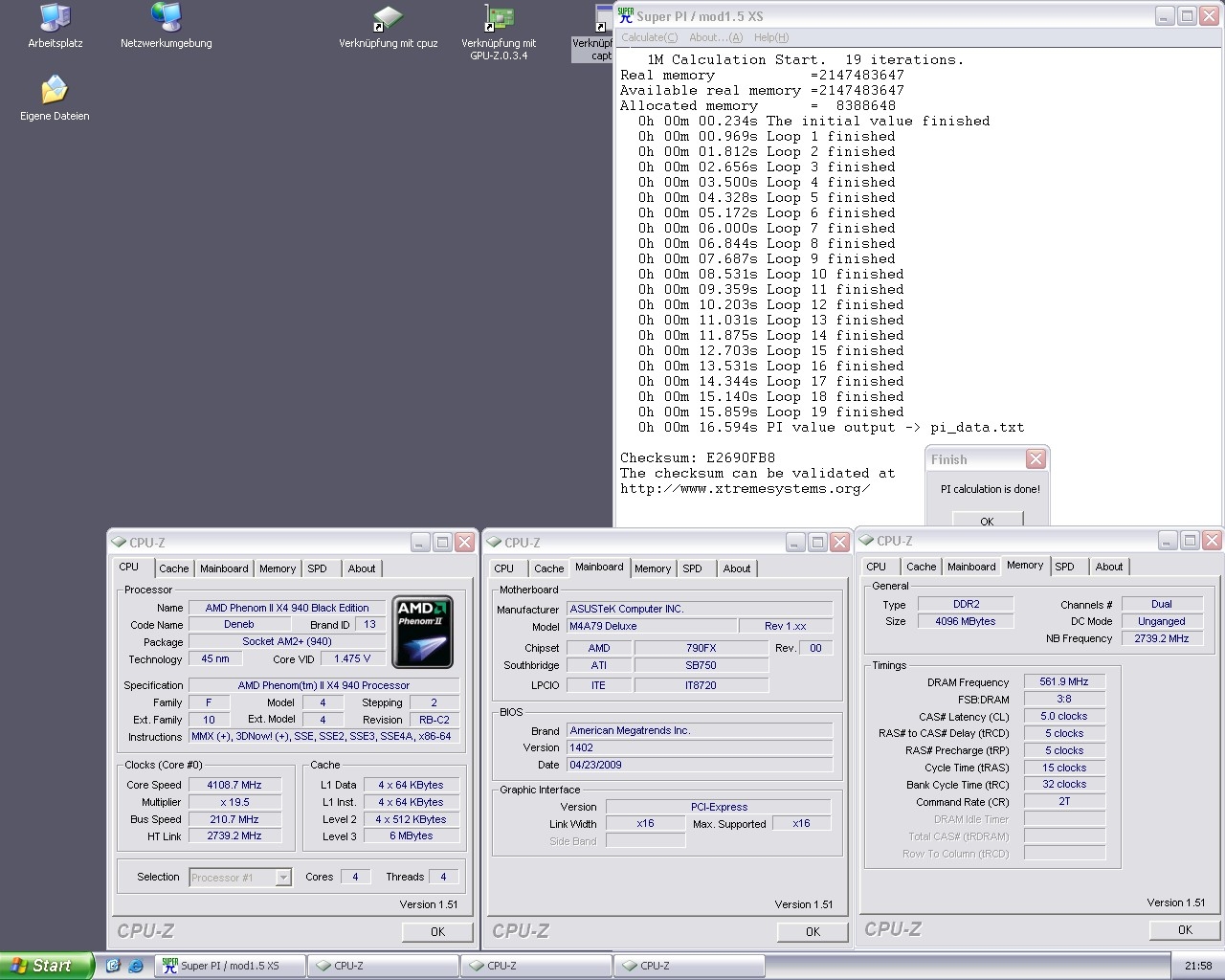
Task: Click the Windows Start button
Action: (47, 966)
